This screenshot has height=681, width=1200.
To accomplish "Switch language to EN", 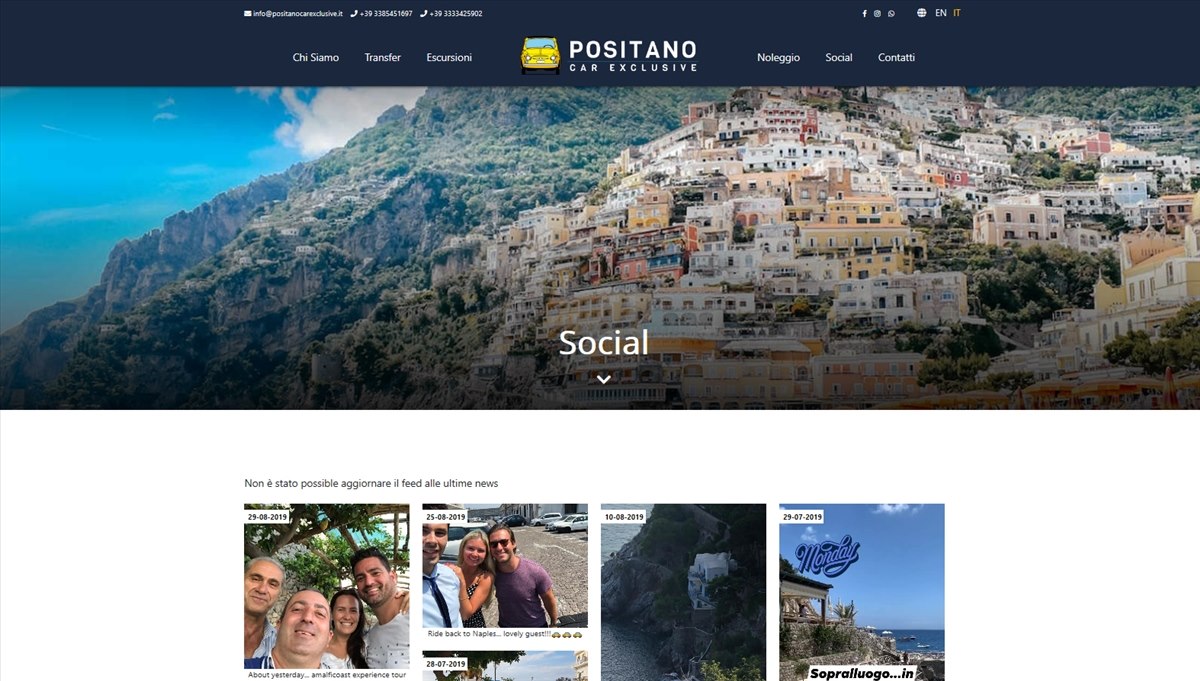I will (x=941, y=13).
